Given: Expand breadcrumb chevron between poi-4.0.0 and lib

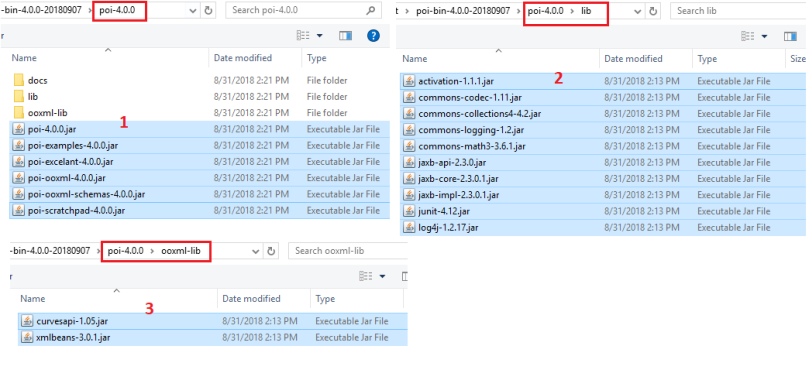Looking at the screenshot, I should (572, 11).
